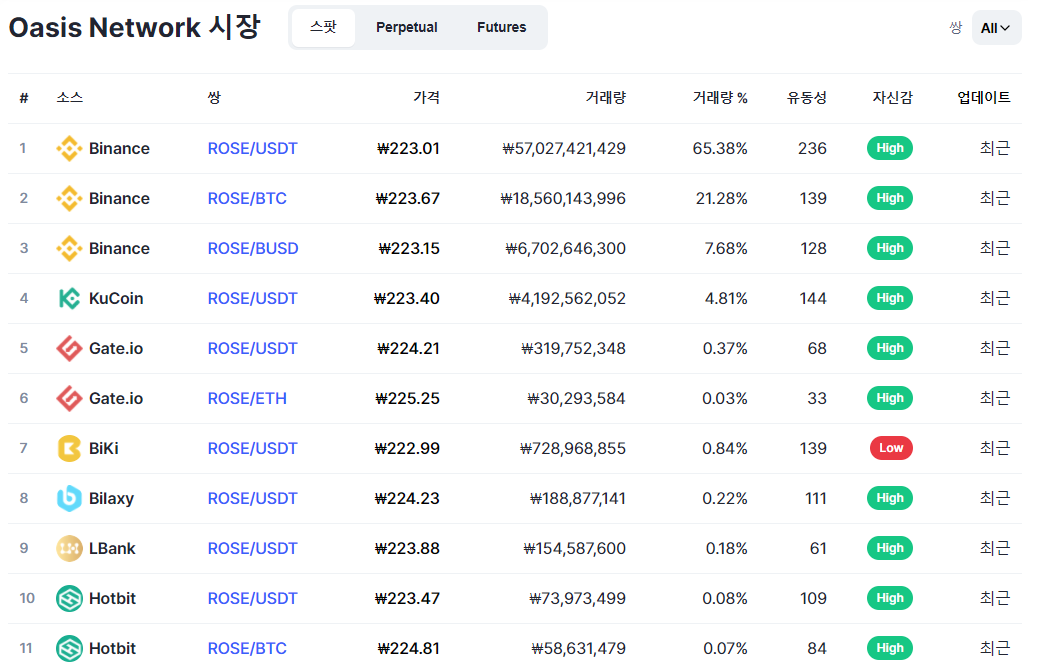Sort by the 가격 column header
This screenshot has height=672, width=1037.
coord(427,98)
